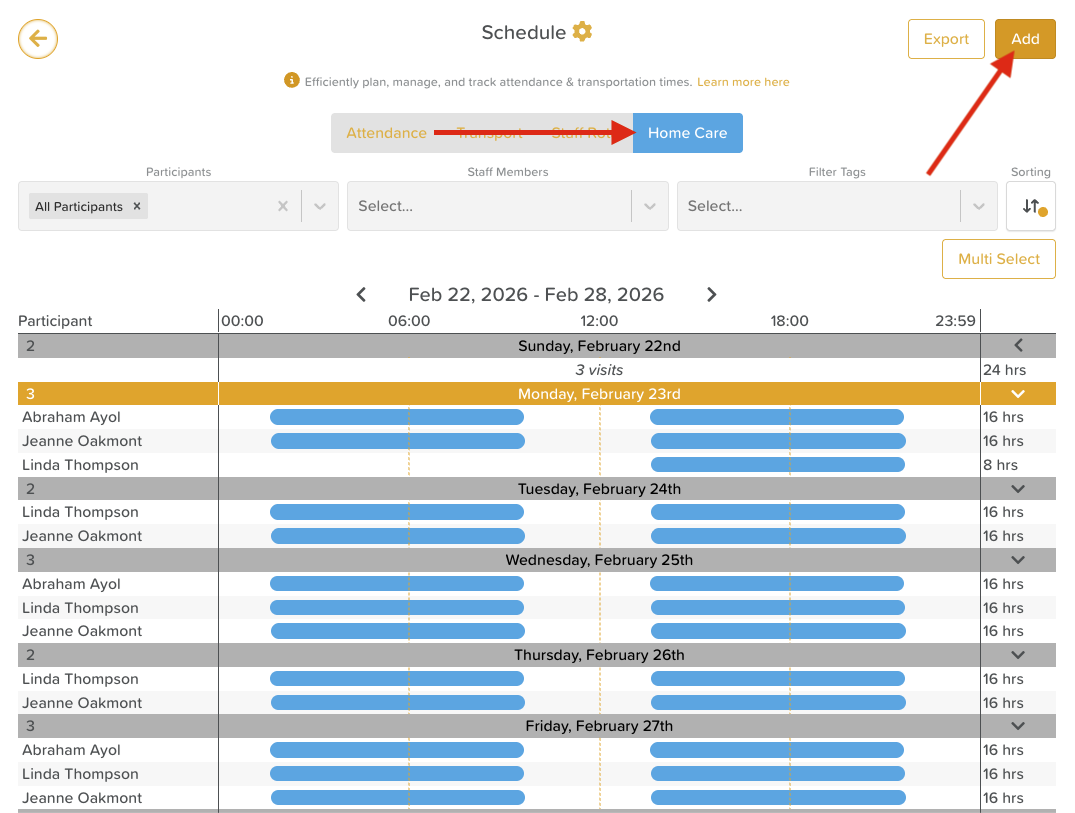1075x813 pixels.
Task: Remove the All Participants tag
Action: pyautogui.click(x=137, y=206)
